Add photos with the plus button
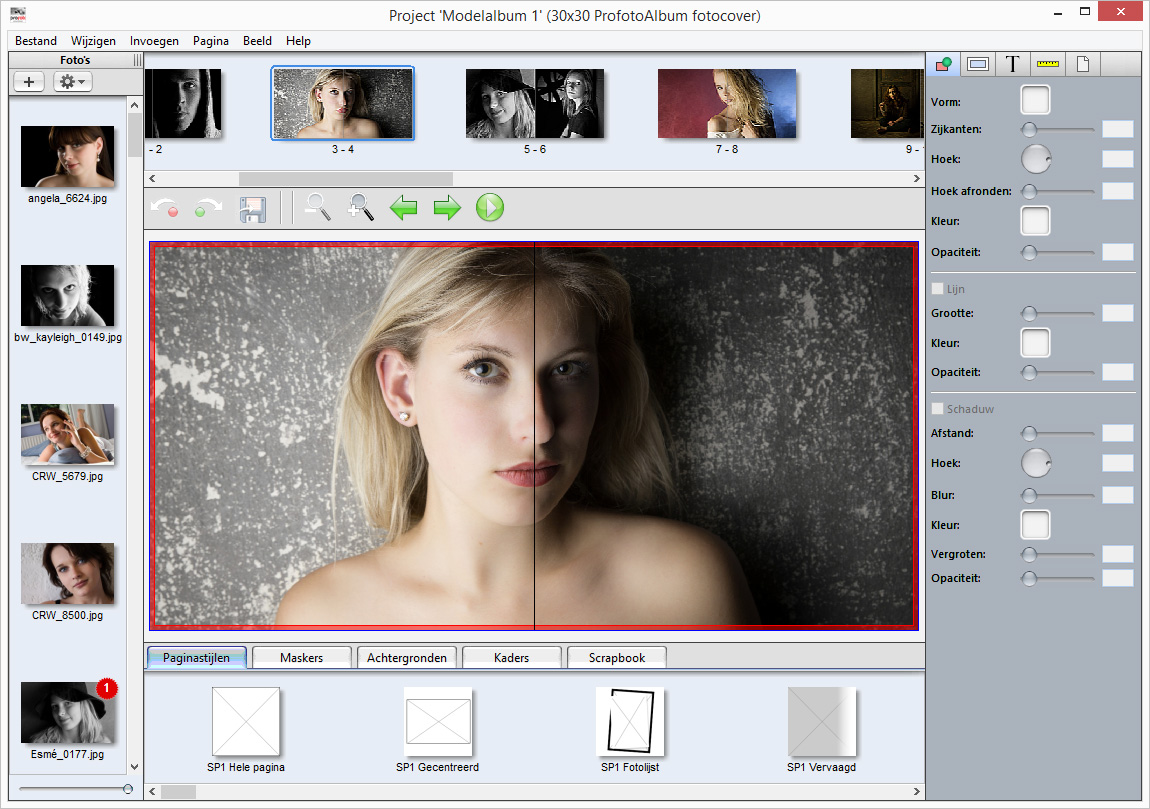Viewport: 1150px width, 809px height. [x=29, y=81]
